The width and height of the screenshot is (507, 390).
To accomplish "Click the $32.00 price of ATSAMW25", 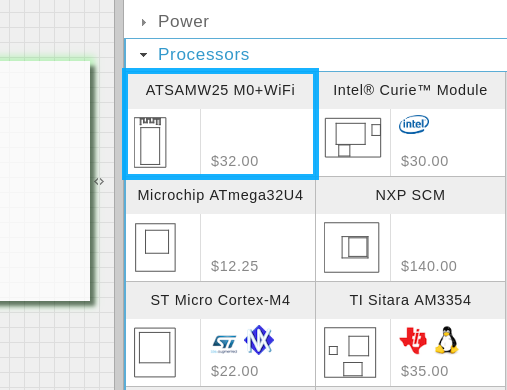I will [235, 161].
